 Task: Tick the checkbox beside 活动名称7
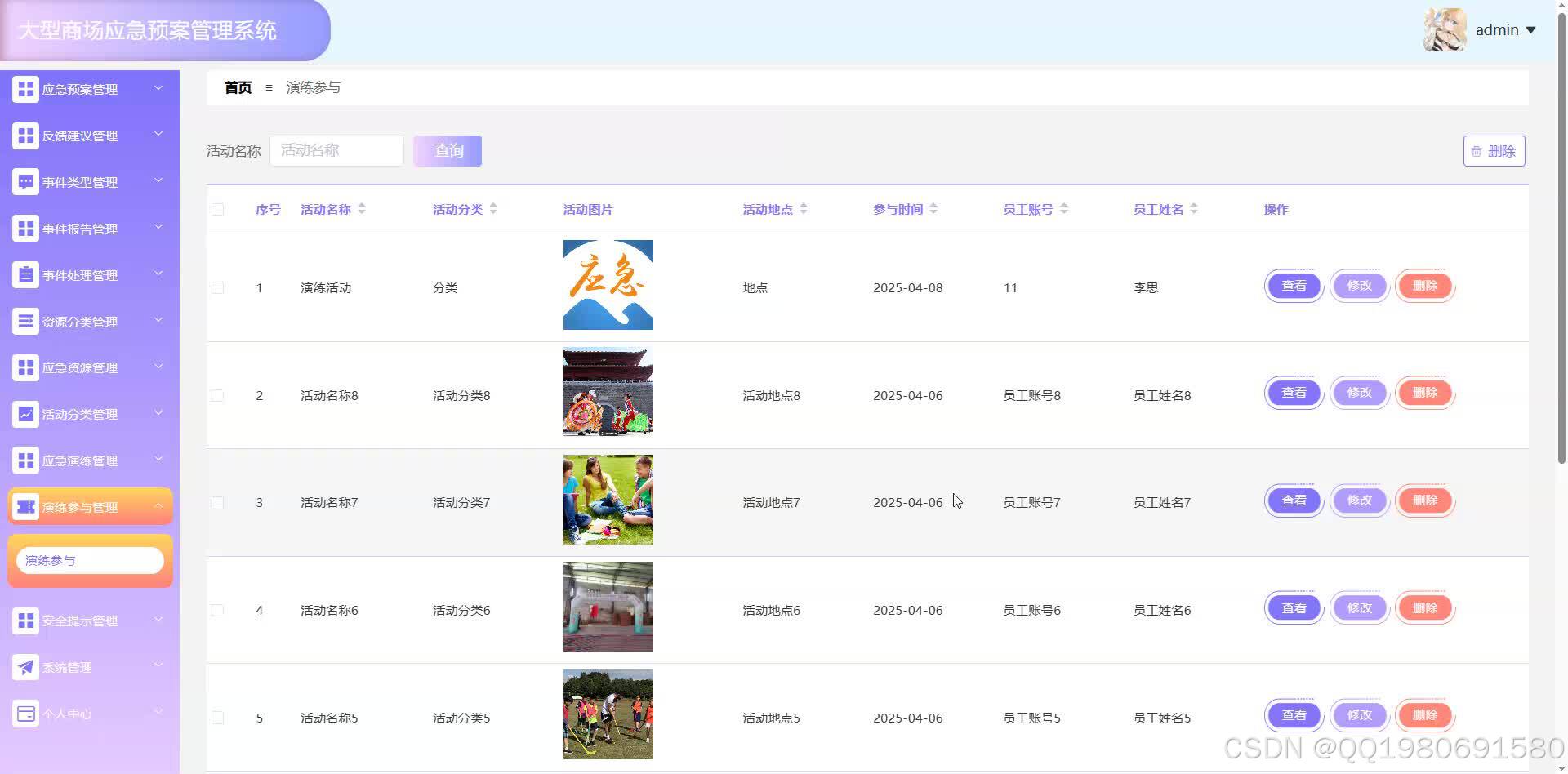tap(217, 503)
